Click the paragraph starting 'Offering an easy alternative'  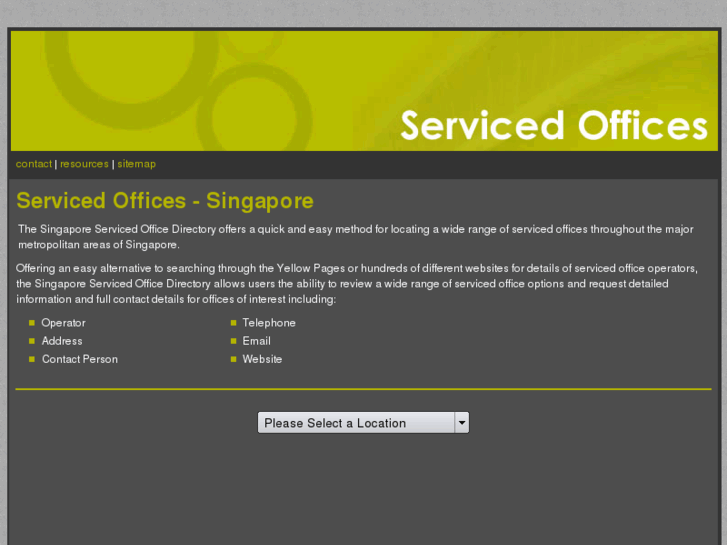[x=357, y=283]
